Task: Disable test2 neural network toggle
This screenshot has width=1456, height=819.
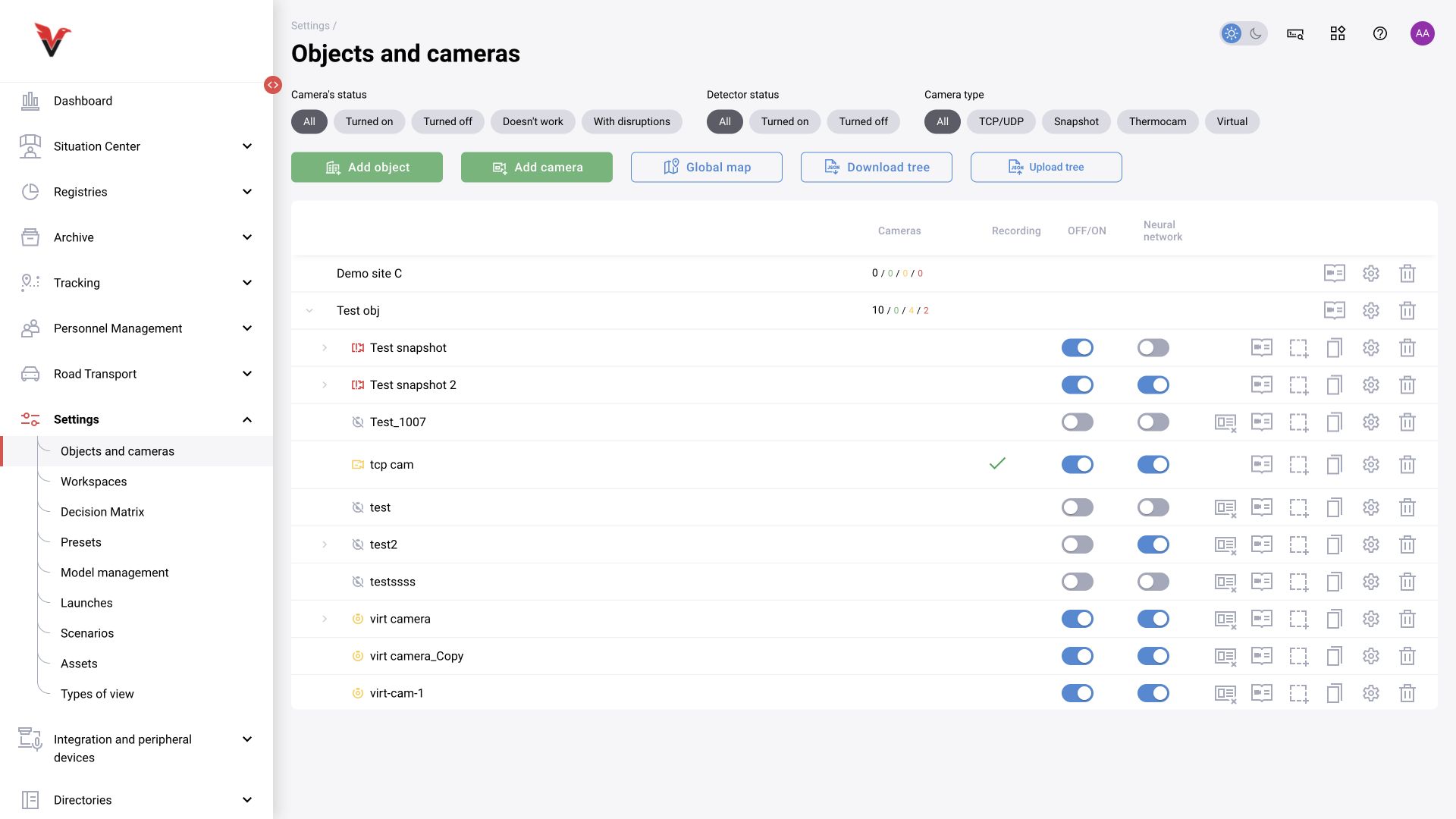Action: 1153,544
